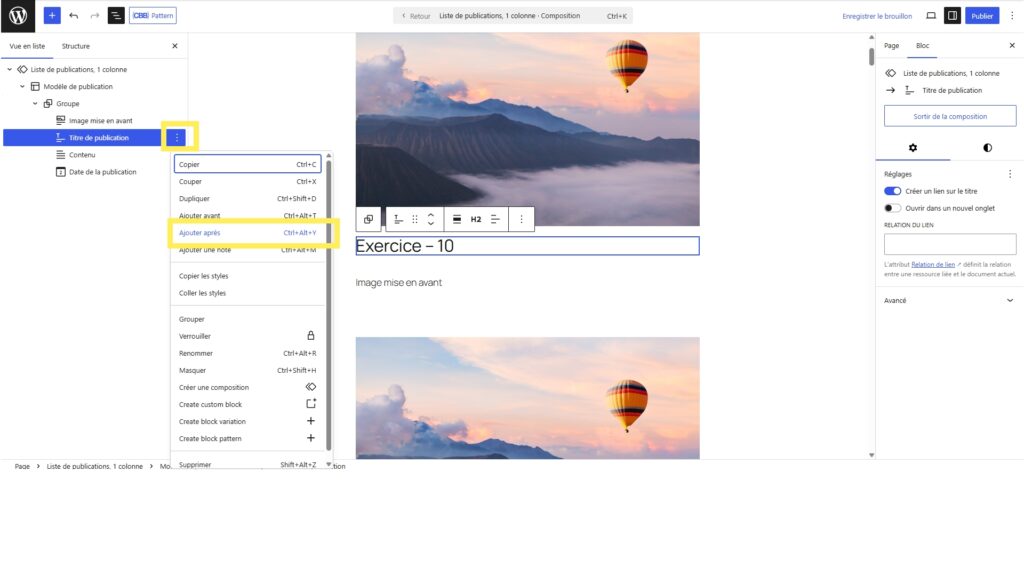
Task: Choose Copier les styles entry
Action: coord(248,276)
